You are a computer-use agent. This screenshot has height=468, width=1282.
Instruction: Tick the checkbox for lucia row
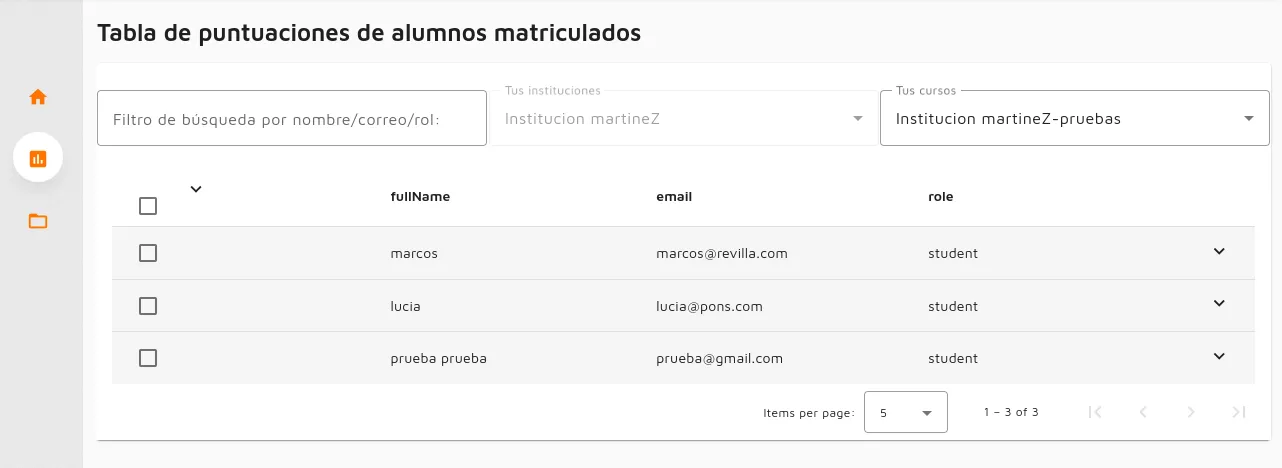point(148,306)
